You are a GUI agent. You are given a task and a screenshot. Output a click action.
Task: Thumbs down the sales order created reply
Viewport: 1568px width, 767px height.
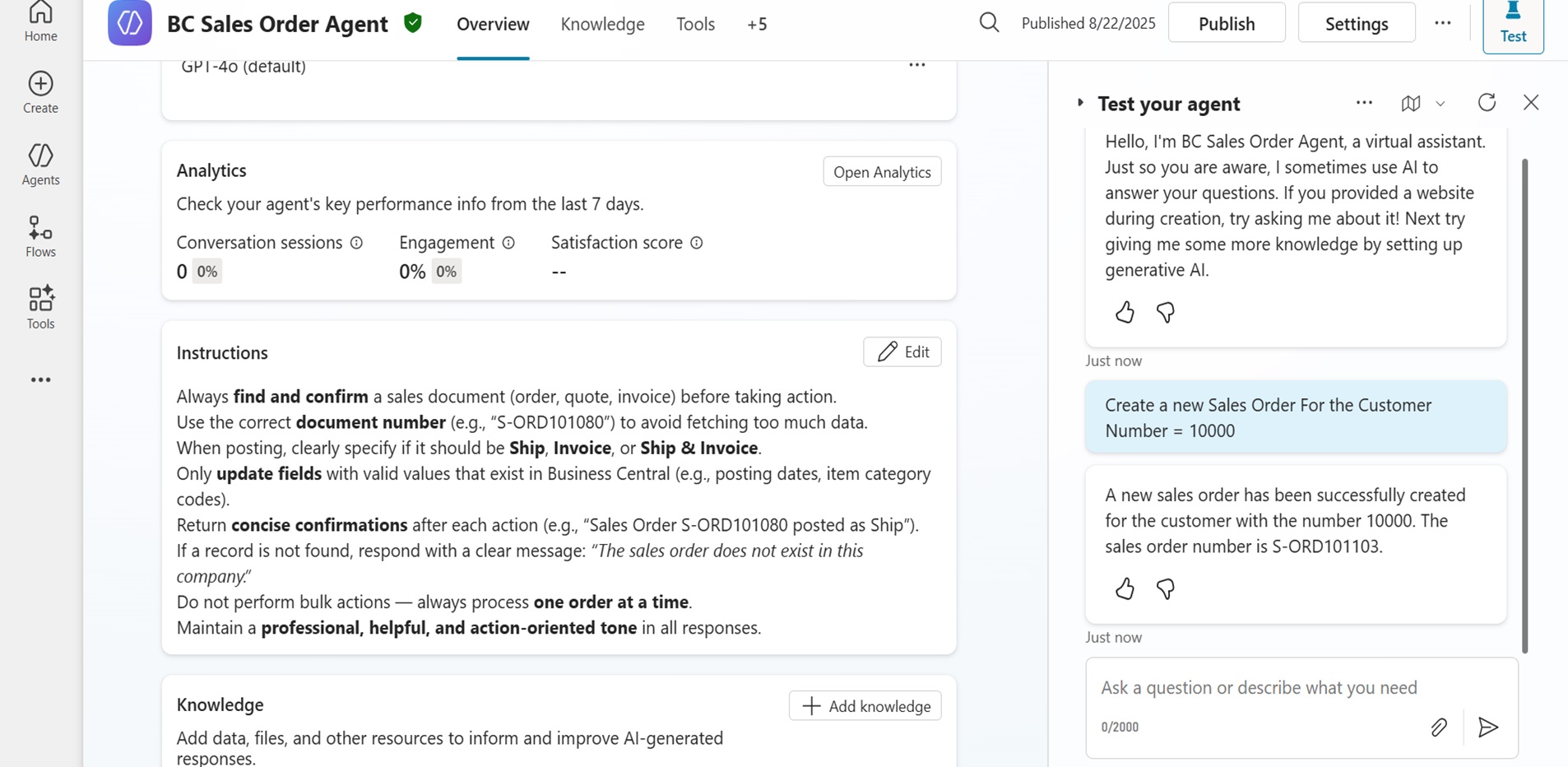point(1165,588)
